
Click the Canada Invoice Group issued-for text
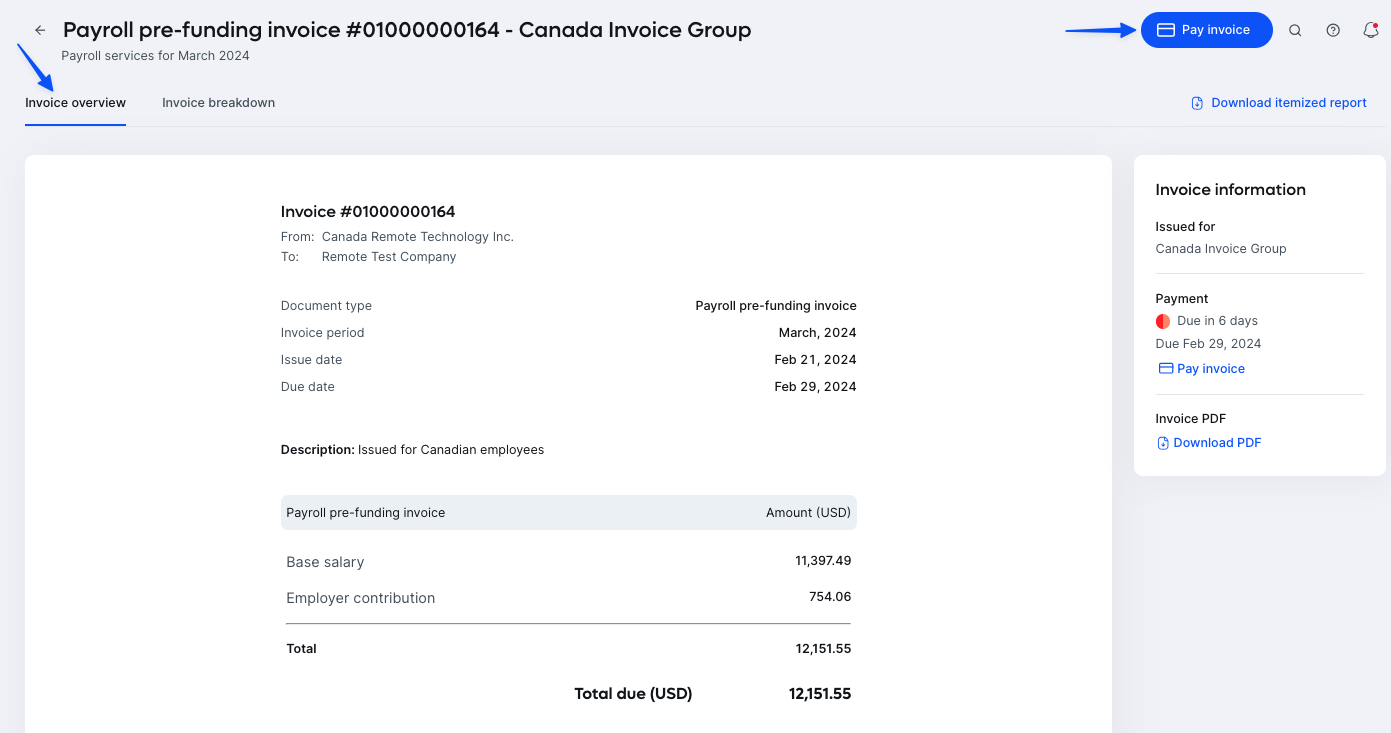(x=1220, y=248)
